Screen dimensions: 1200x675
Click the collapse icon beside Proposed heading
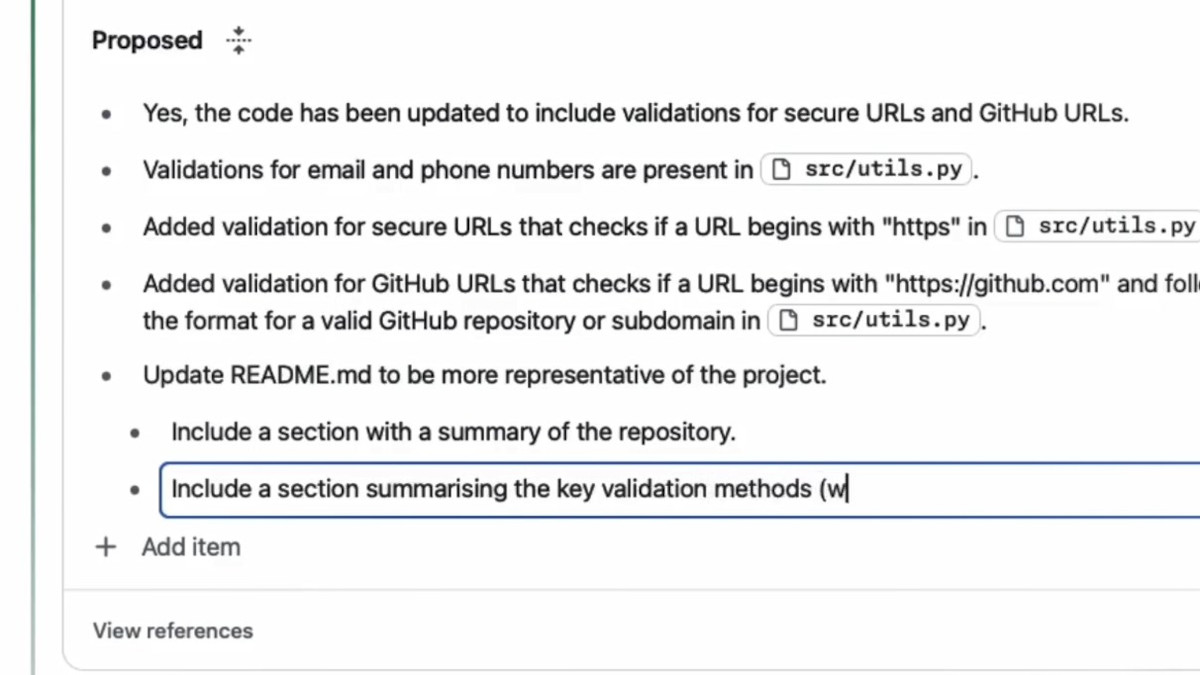point(238,41)
